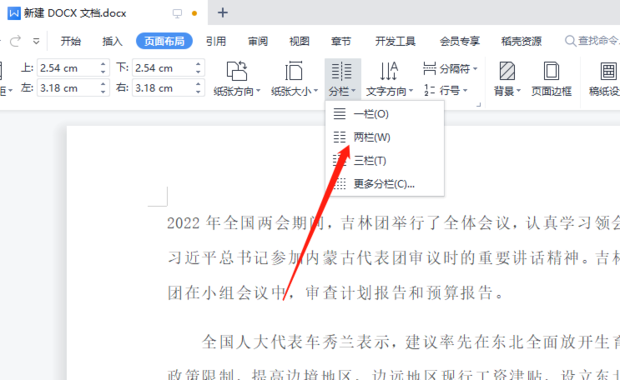
Task: Open a new tab with plus button
Action: (223, 13)
